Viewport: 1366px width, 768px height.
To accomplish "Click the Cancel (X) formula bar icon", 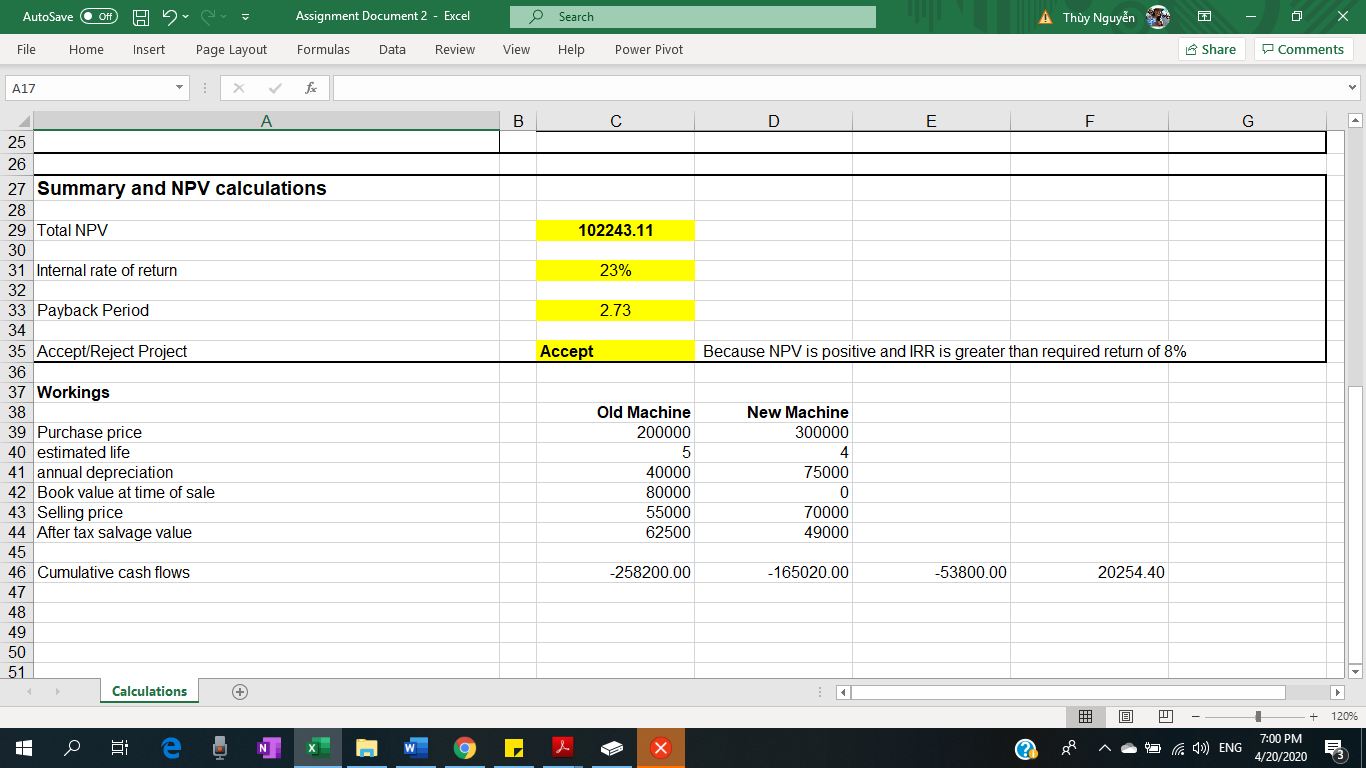I will click(238, 88).
